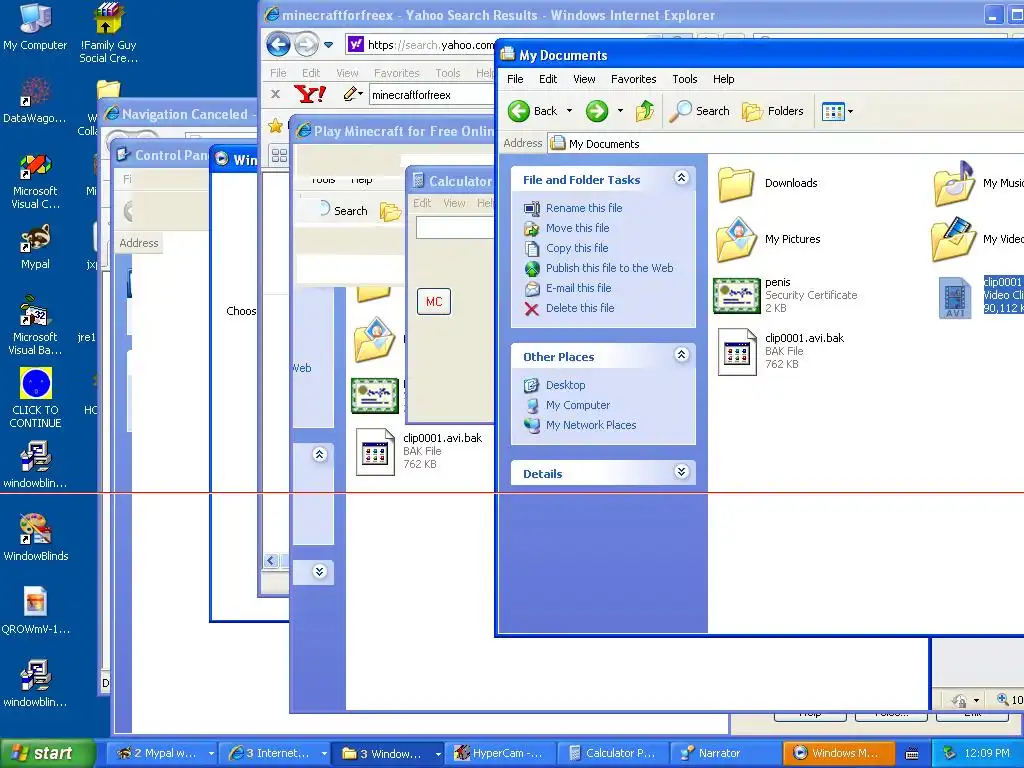Select clip0001.avi.bak file in front My Documents

coord(737,352)
